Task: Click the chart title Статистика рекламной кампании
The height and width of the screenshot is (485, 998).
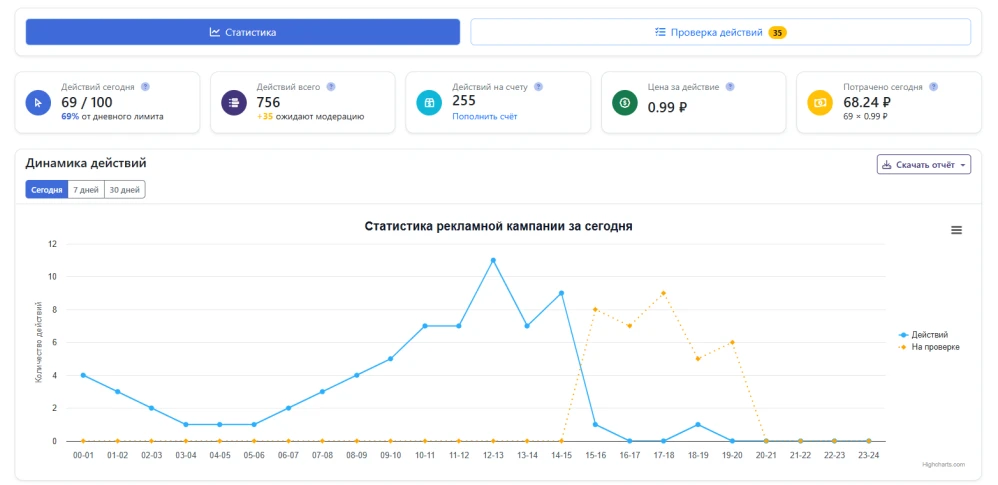Action: (x=498, y=226)
